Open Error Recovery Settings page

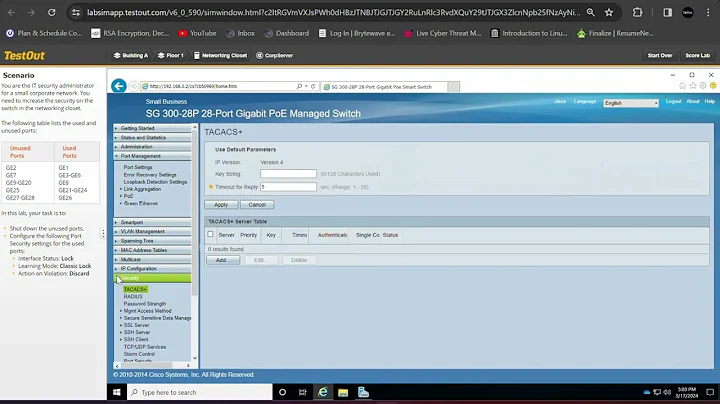pos(150,175)
